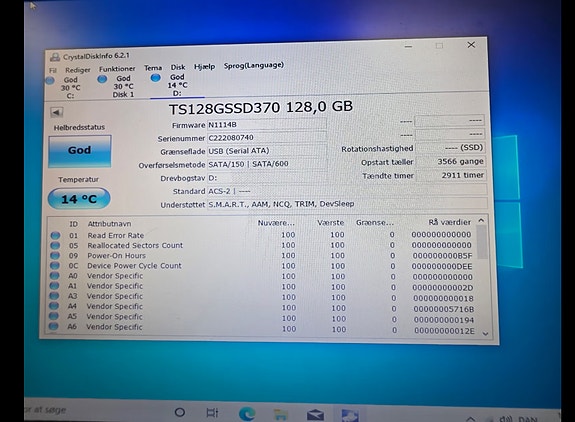Open the Funktioner menu
This screenshot has height=422, width=575.
(117, 69)
